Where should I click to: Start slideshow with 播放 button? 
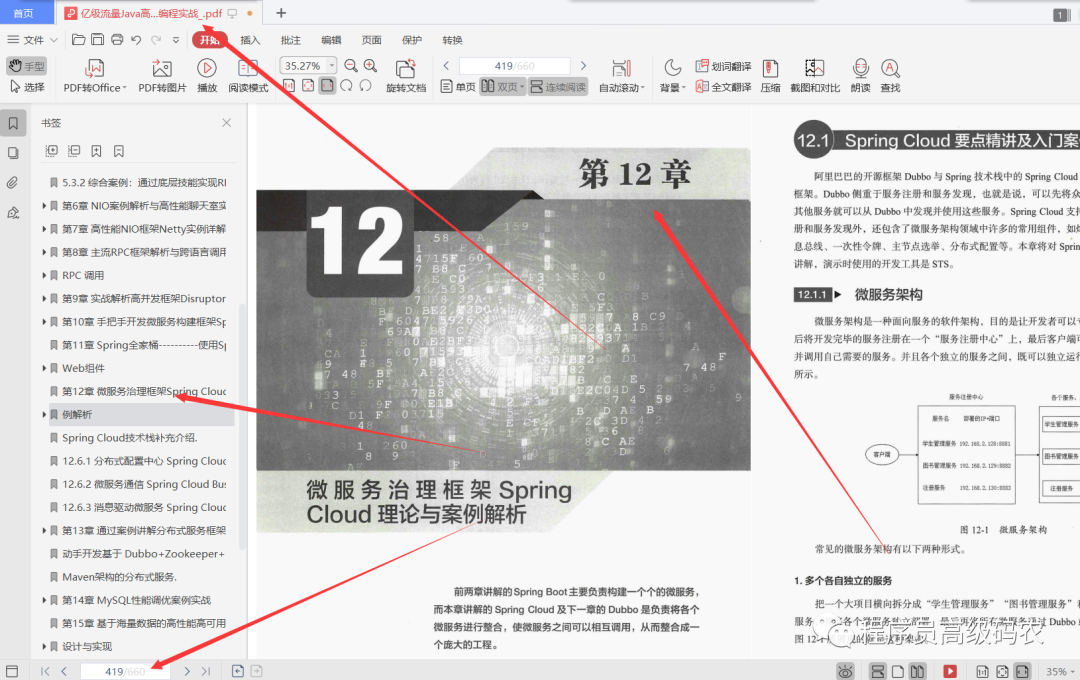coord(207,76)
